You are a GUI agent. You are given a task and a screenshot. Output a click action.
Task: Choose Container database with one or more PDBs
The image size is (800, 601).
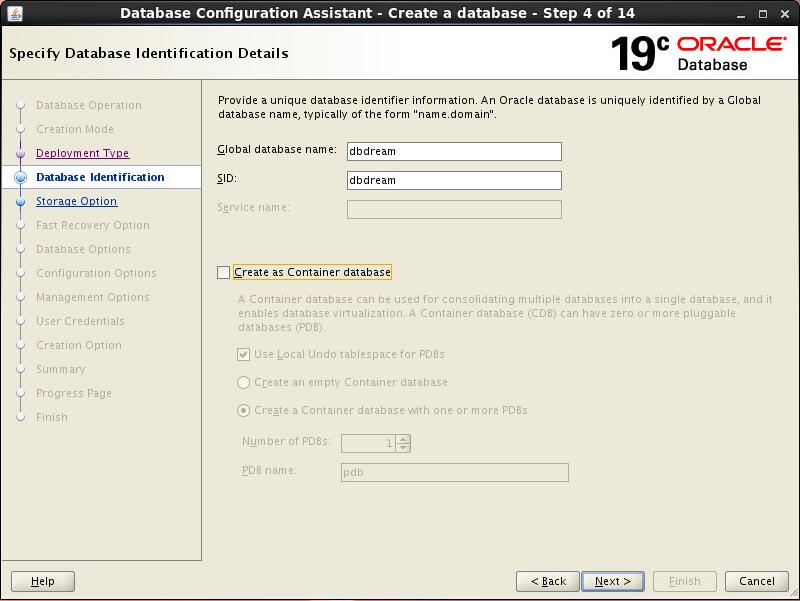pyautogui.click(x=244, y=410)
